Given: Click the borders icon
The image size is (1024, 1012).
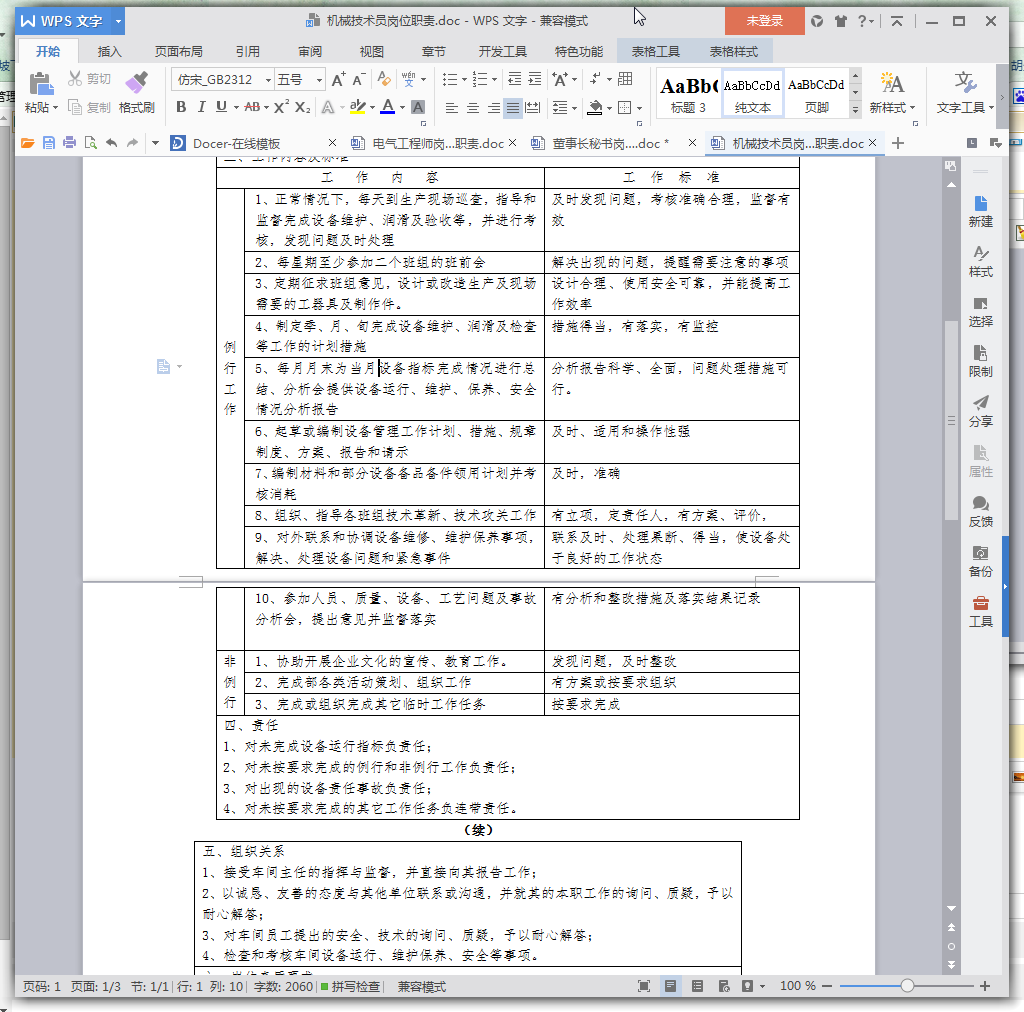Looking at the screenshot, I should 625,108.
